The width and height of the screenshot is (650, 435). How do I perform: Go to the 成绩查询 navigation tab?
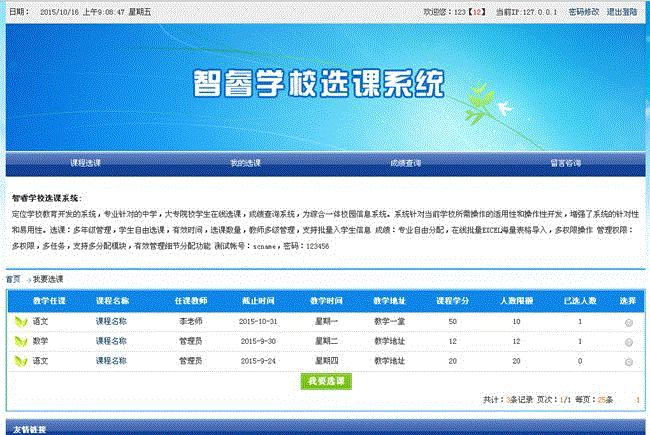[405, 162]
